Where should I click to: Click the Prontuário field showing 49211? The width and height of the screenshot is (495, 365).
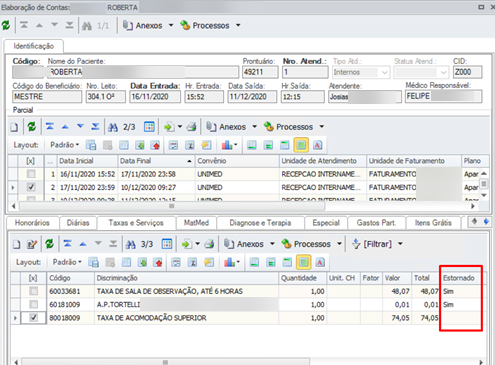click(260, 72)
